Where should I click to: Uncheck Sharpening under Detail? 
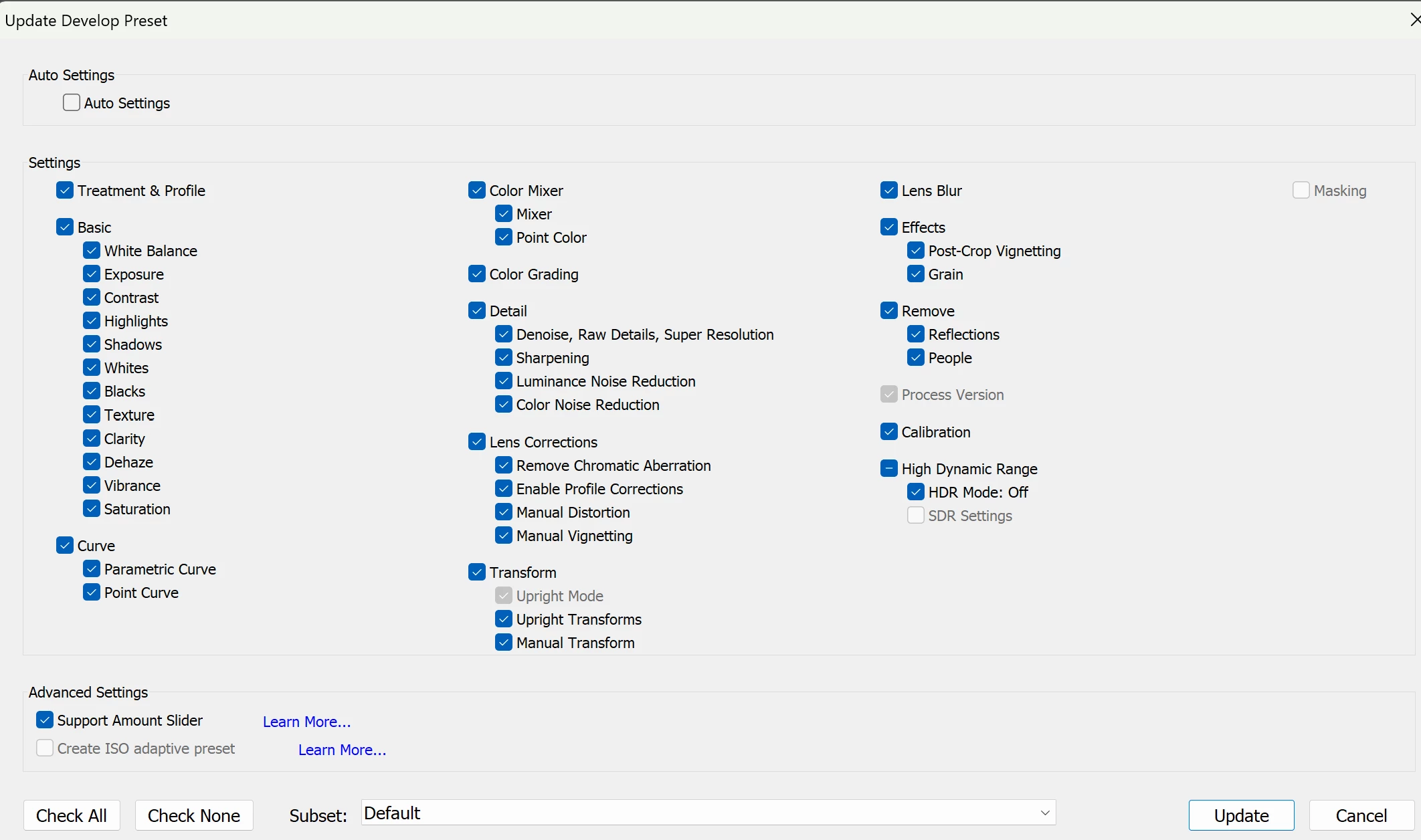(x=504, y=358)
